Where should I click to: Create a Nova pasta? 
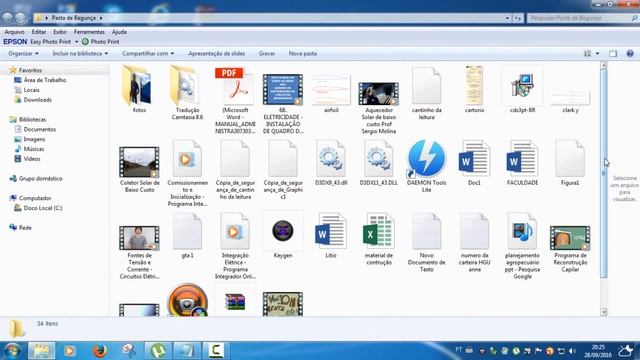click(x=303, y=53)
